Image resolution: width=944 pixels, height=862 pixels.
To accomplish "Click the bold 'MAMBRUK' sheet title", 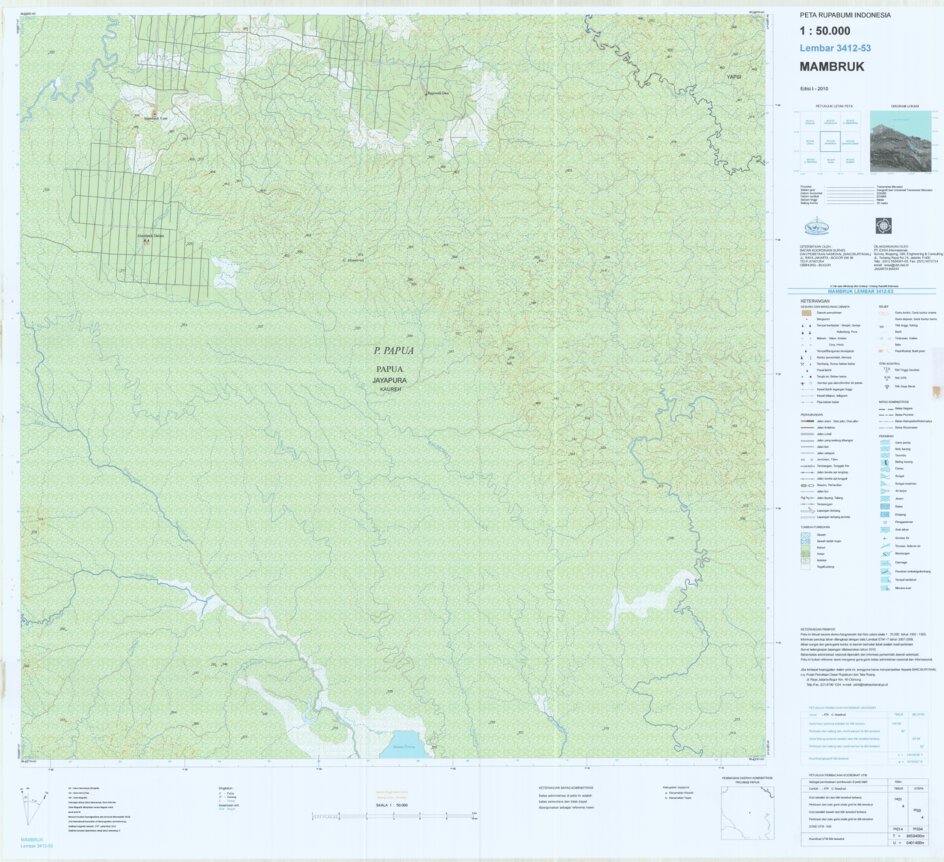I will [832, 67].
